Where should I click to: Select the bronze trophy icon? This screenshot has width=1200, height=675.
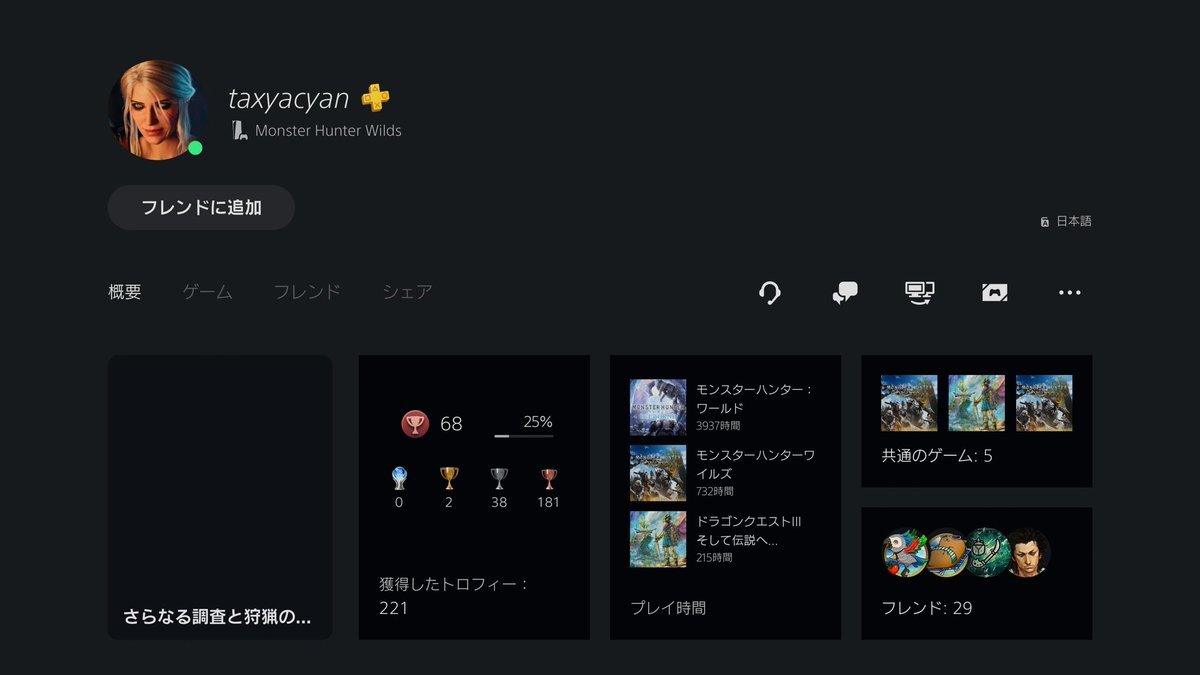coord(548,478)
